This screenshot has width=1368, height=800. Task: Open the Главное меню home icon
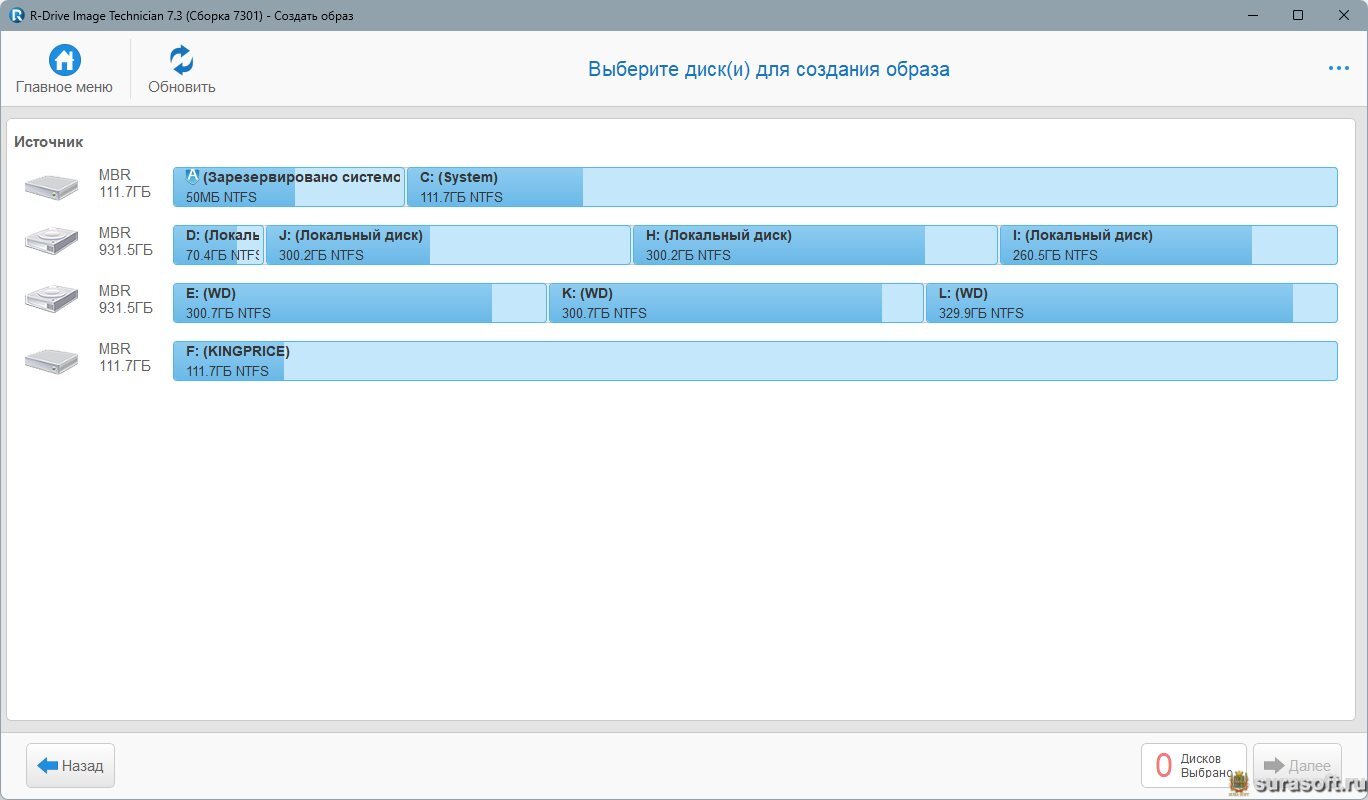pyautogui.click(x=65, y=60)
